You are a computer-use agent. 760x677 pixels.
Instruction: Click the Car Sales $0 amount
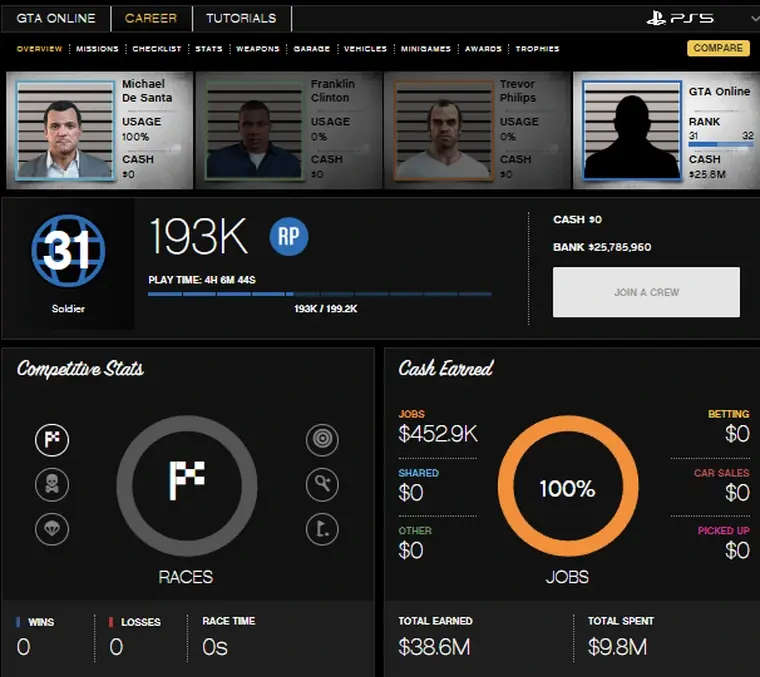coord(737,493)
